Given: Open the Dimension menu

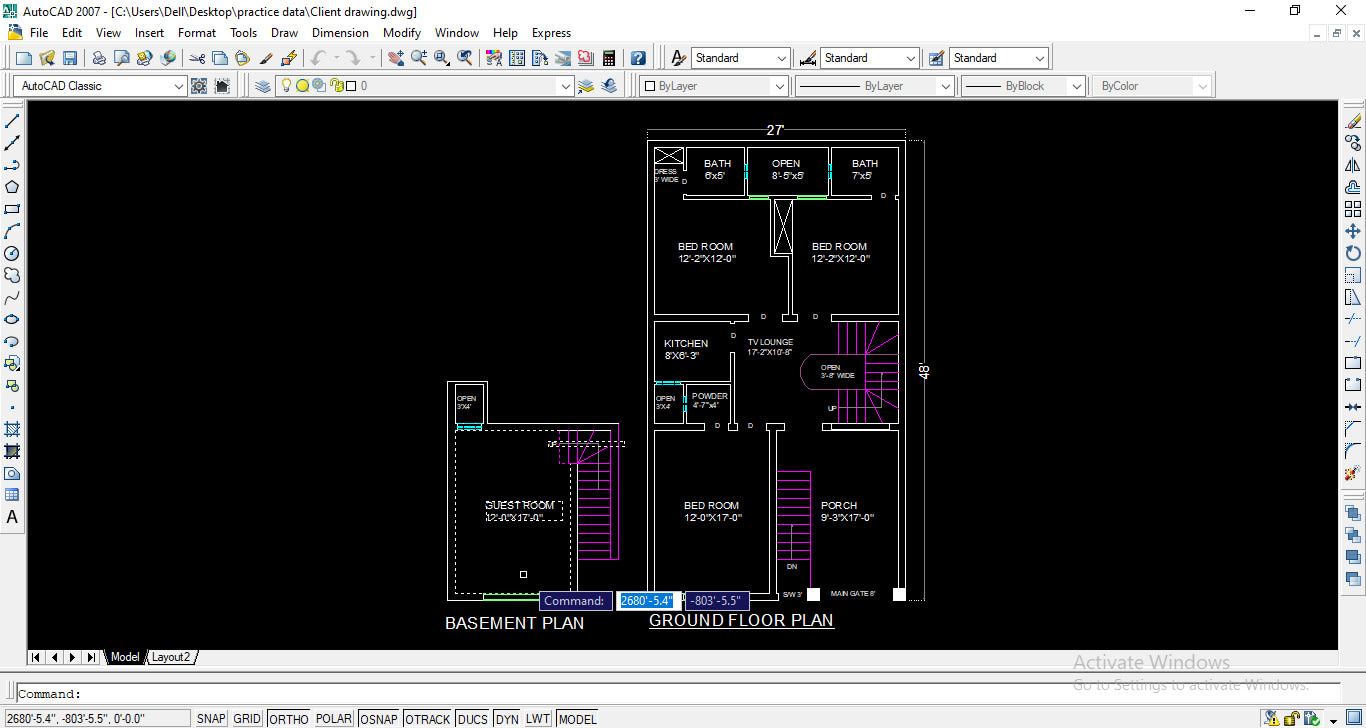Looking at the screenshot, I should (x=340, y=33).
